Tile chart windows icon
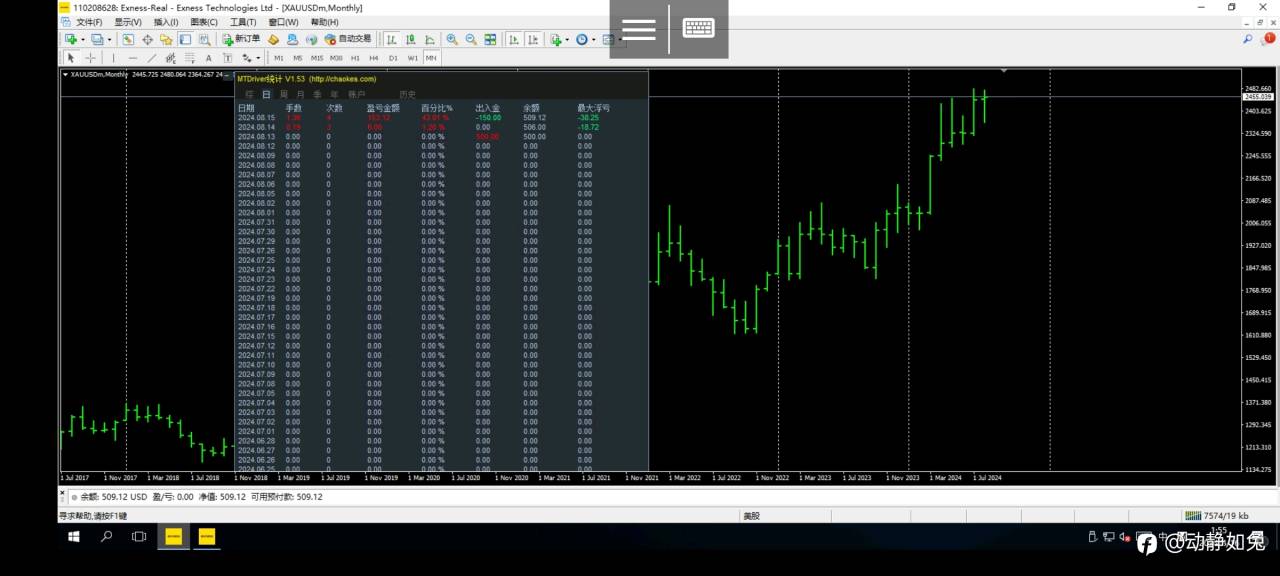 point(490,39)
